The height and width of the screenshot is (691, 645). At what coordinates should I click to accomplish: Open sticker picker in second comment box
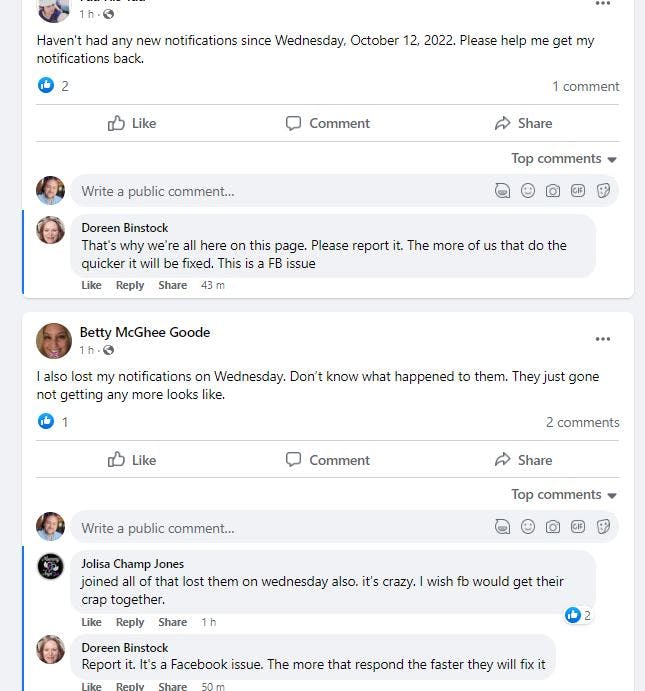click(603, 527)
